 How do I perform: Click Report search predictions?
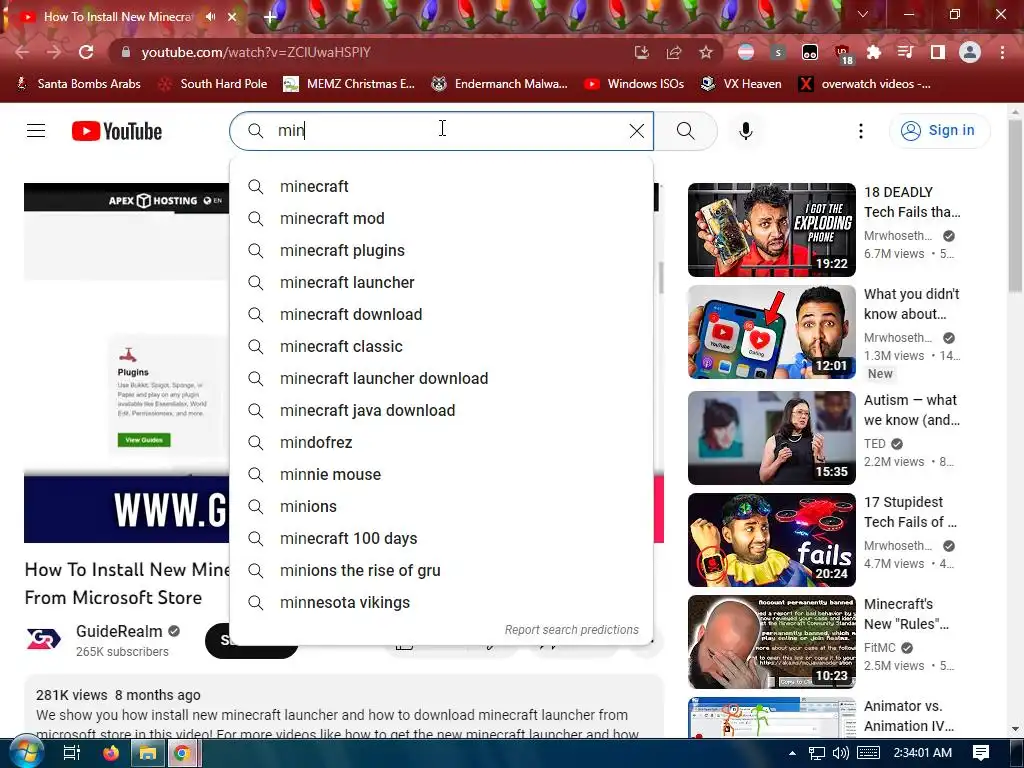(x=571, y=630)
